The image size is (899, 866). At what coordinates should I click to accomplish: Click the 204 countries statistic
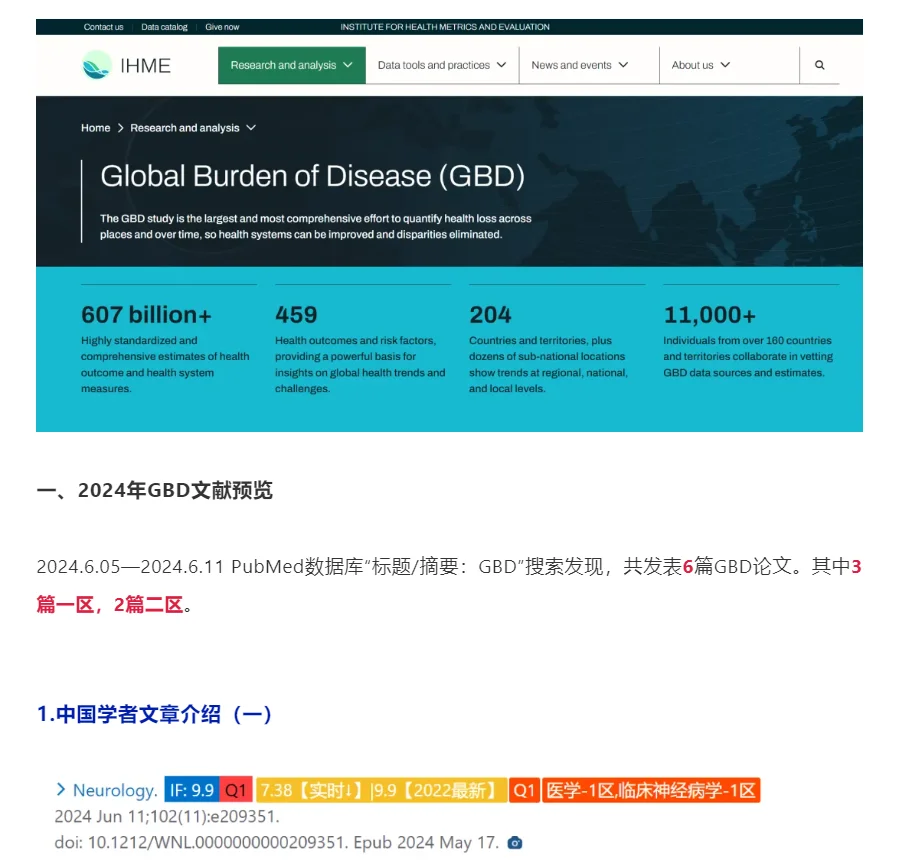[490, 314]
